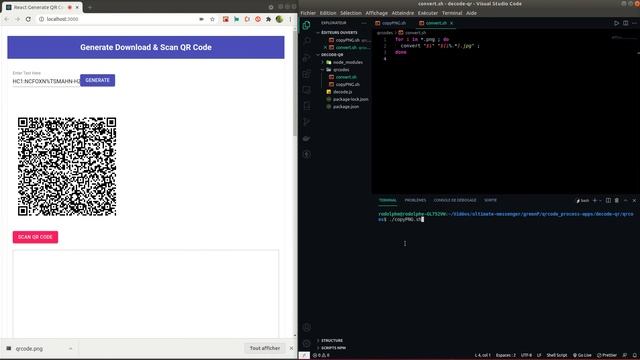Click the generated QR code image
Screen dimensions: 640x360
67,167
